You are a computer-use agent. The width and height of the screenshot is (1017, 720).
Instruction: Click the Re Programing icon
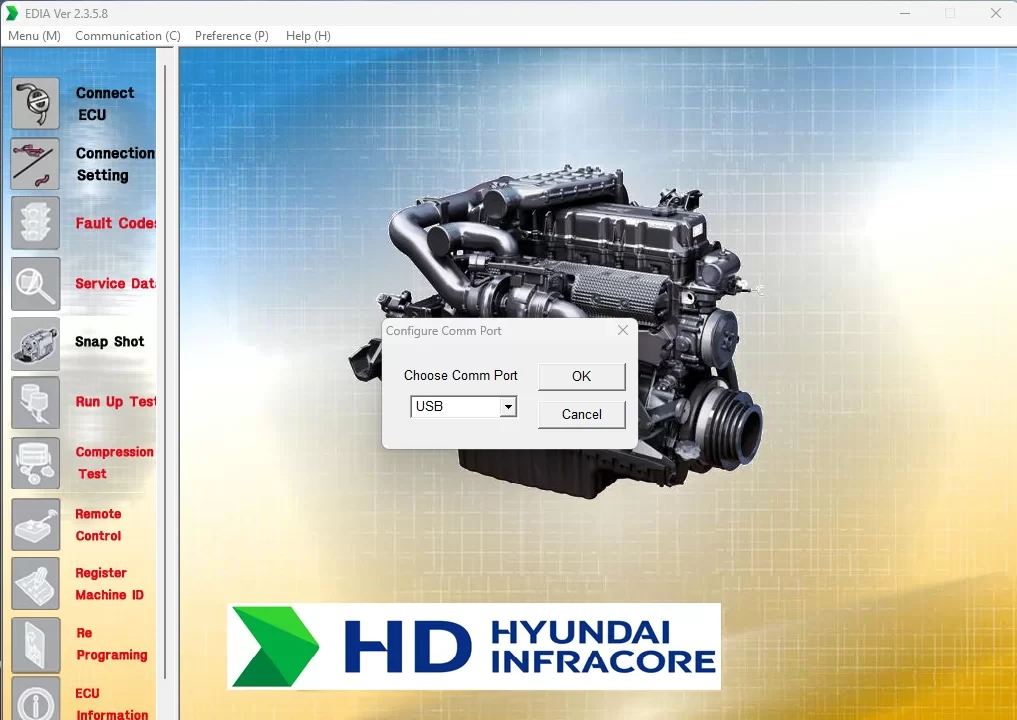(36, 644)
